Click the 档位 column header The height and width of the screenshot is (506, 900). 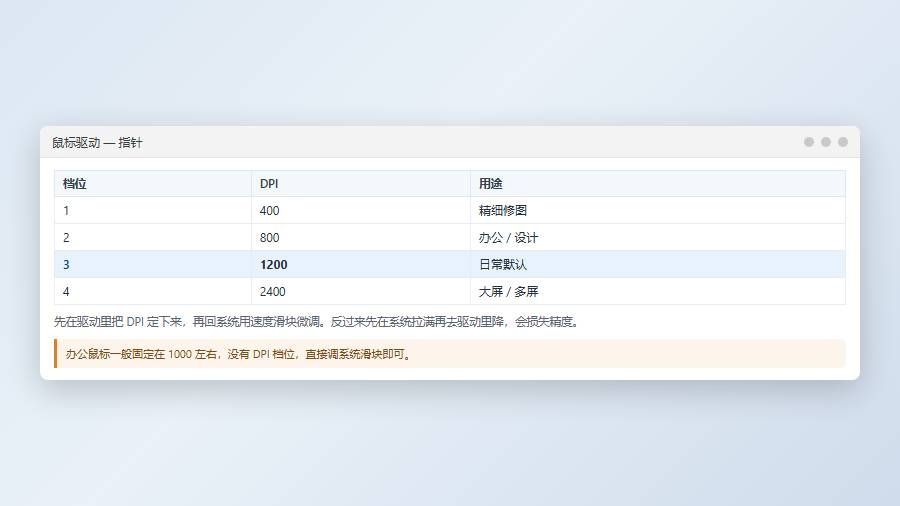pyautogui.click(x=153, y=184)
